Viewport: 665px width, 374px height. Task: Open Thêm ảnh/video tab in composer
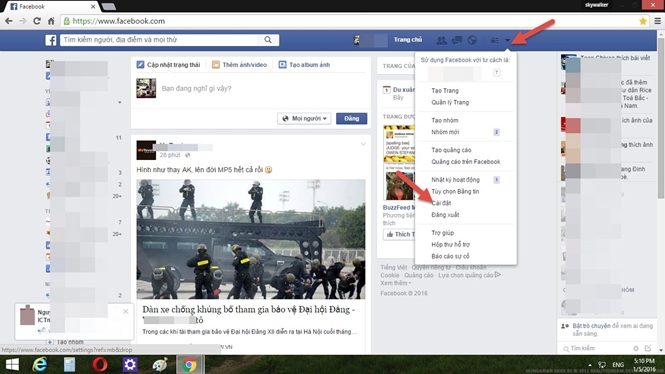240,65
